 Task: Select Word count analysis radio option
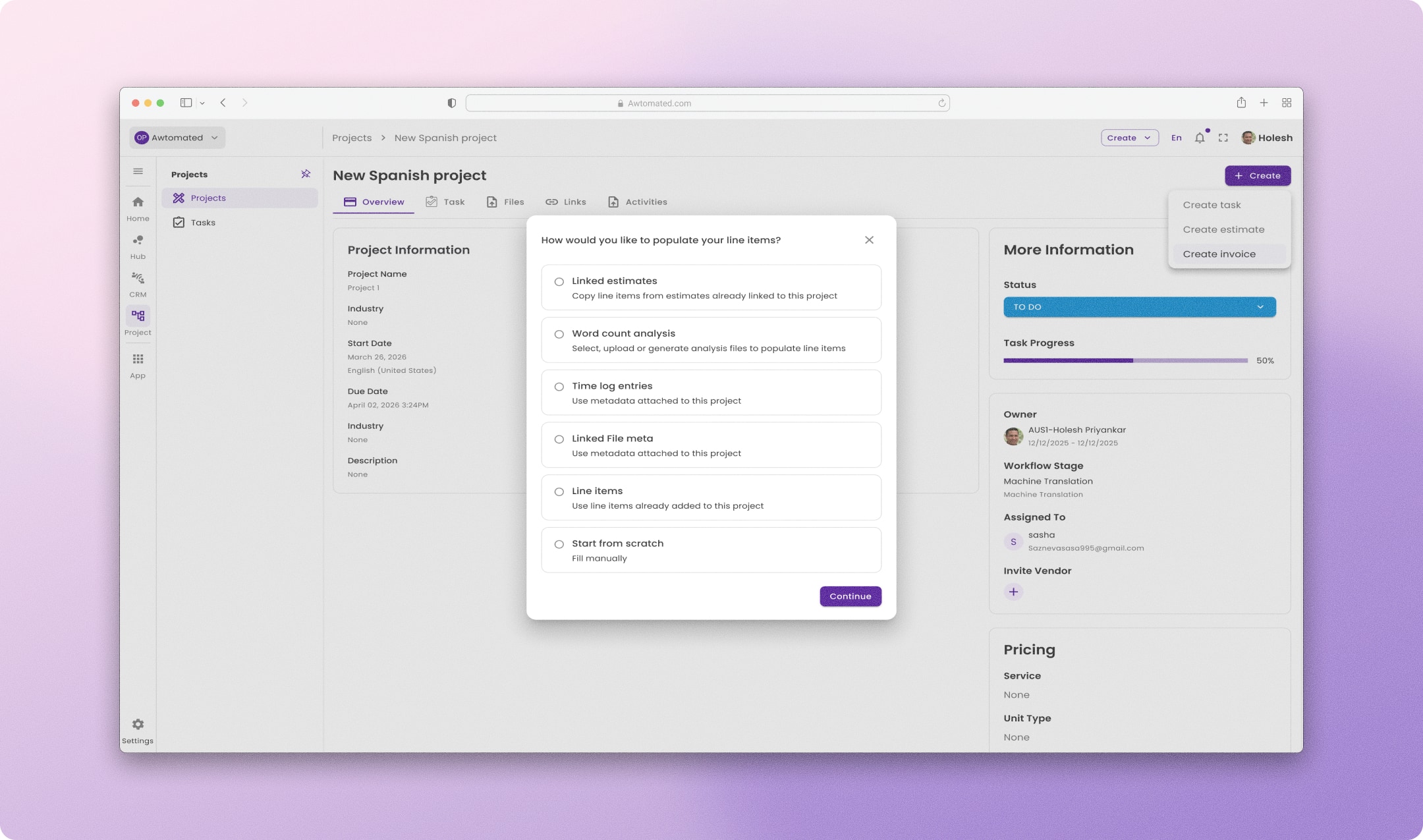point(559,335)
